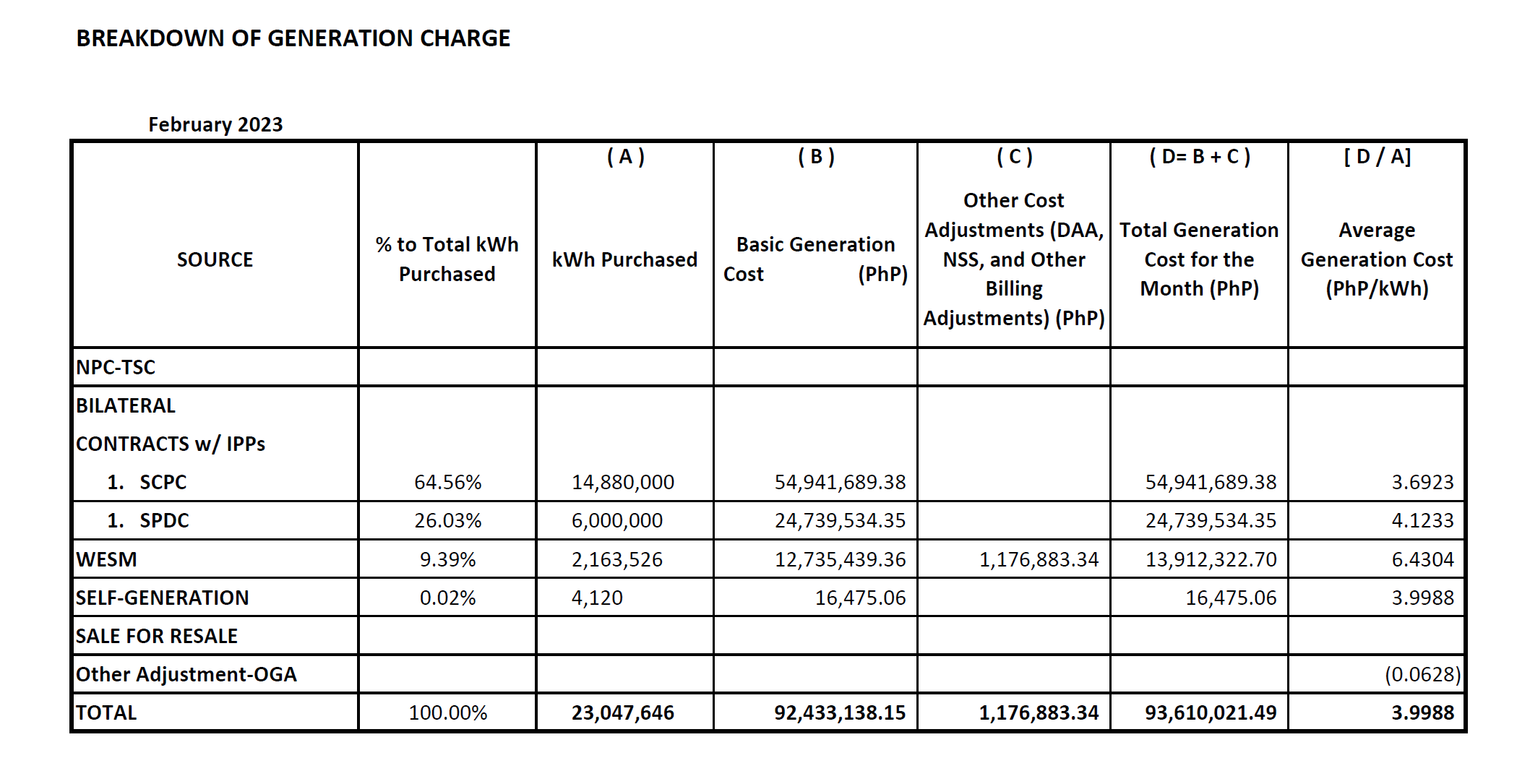Image resolution: width=1517 pixels, height=784 pixels.
Task: Click the WESM row label
Action: coord(106,559)
